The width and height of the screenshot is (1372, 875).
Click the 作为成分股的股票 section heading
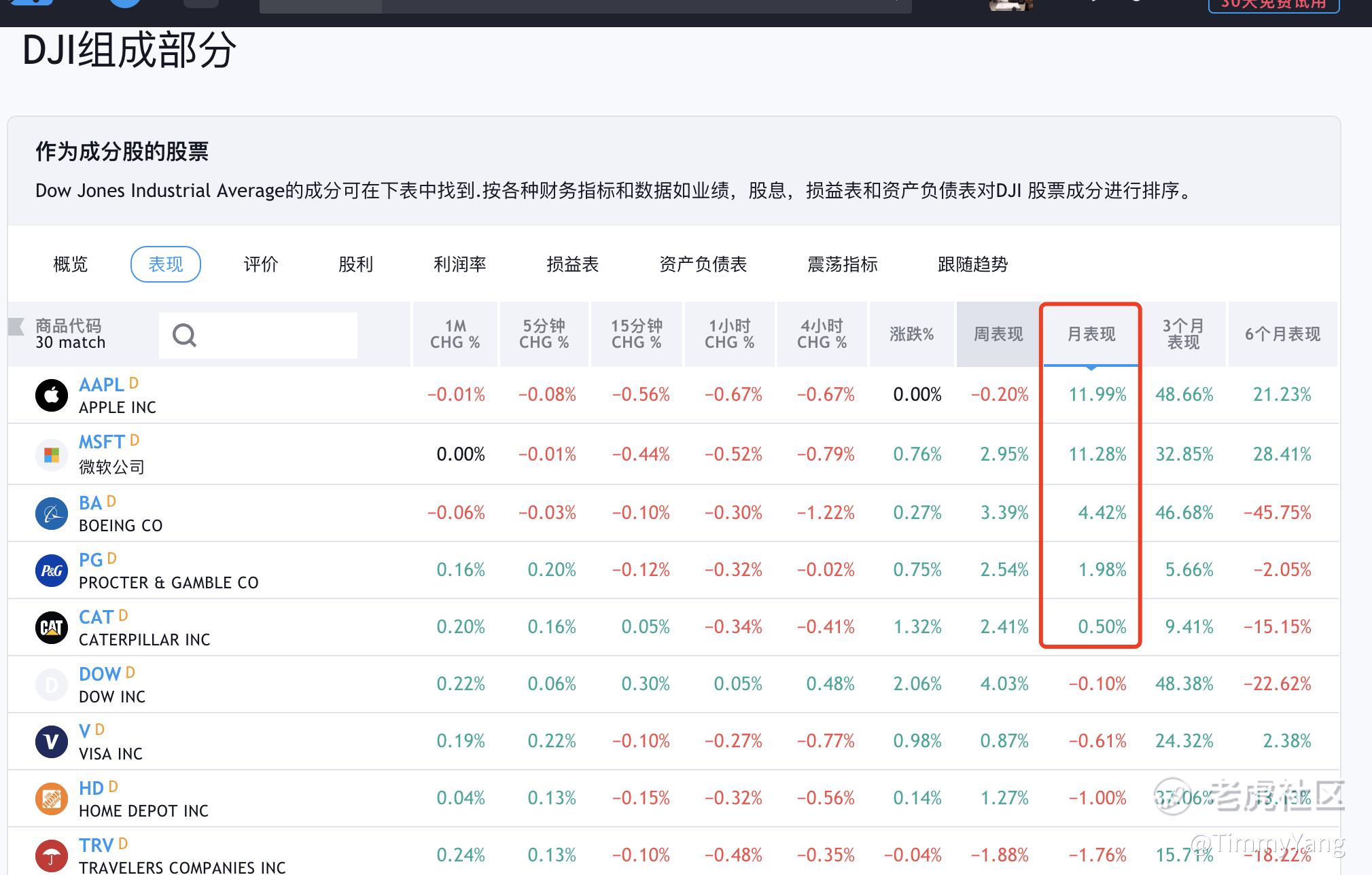pos(122,151)
